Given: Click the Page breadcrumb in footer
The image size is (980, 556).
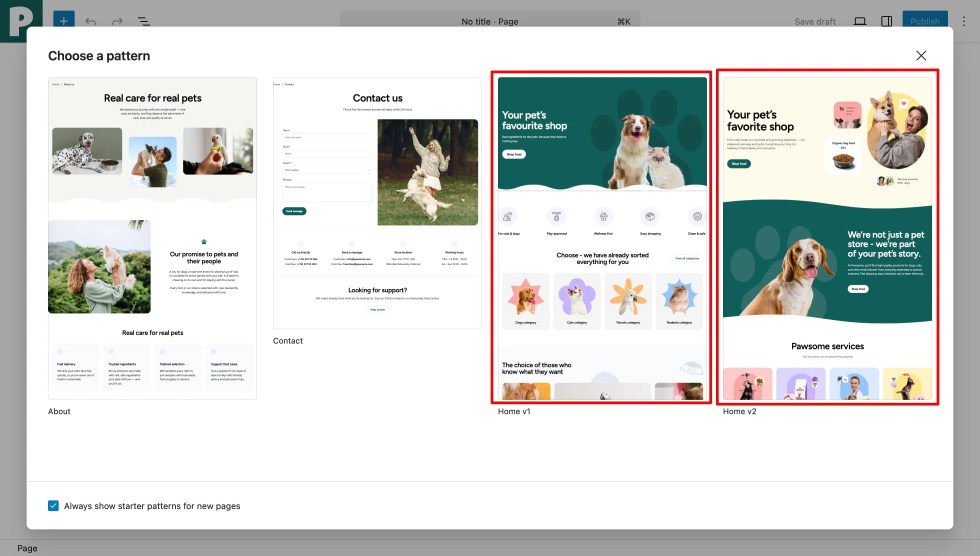Looking at the screenshot, I should [x=28, y=548].
